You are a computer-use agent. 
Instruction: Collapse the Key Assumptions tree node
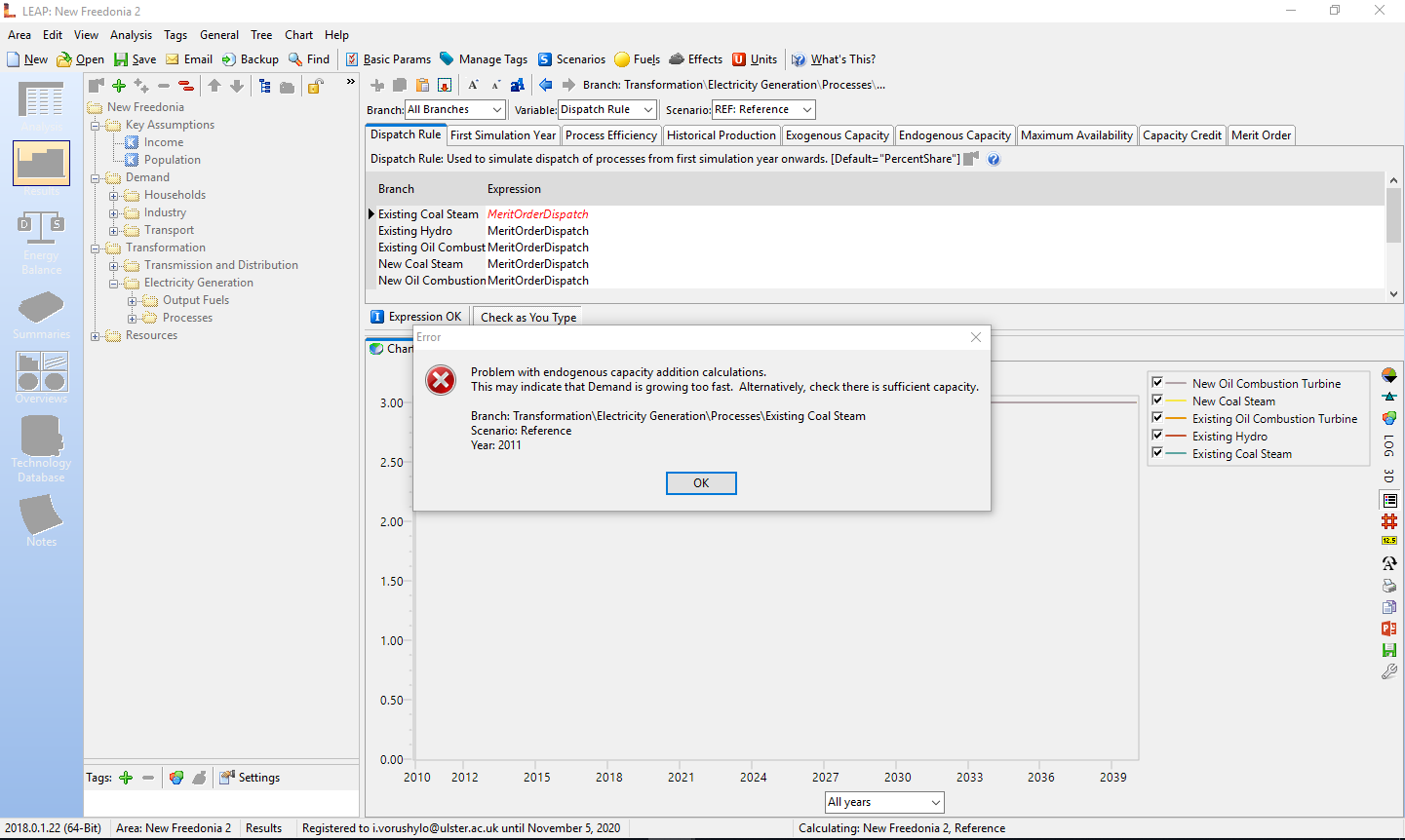[96, 125]
